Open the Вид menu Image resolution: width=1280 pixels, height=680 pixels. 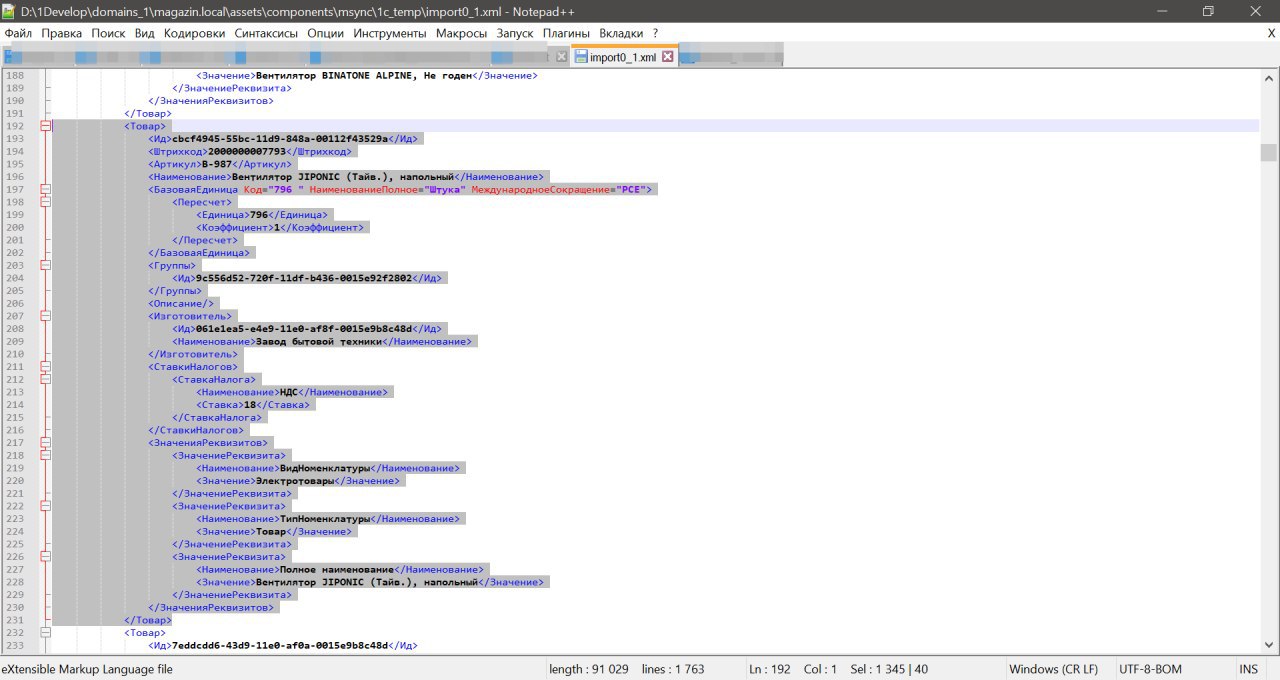tap(145, 33)
